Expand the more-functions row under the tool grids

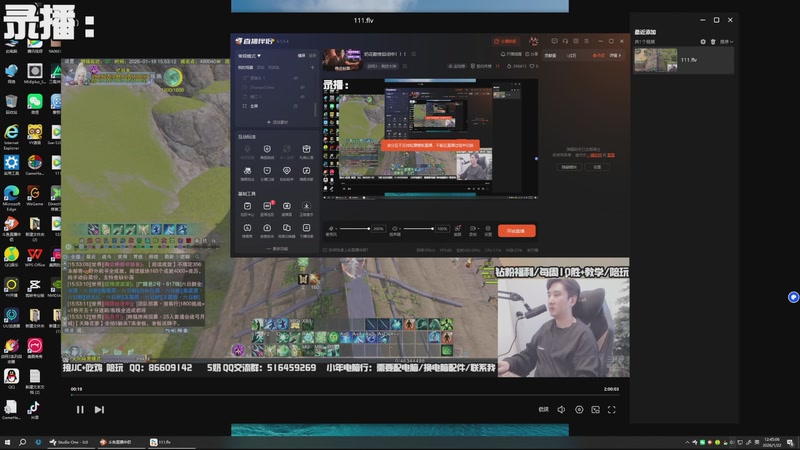click(x=277, y=249)
